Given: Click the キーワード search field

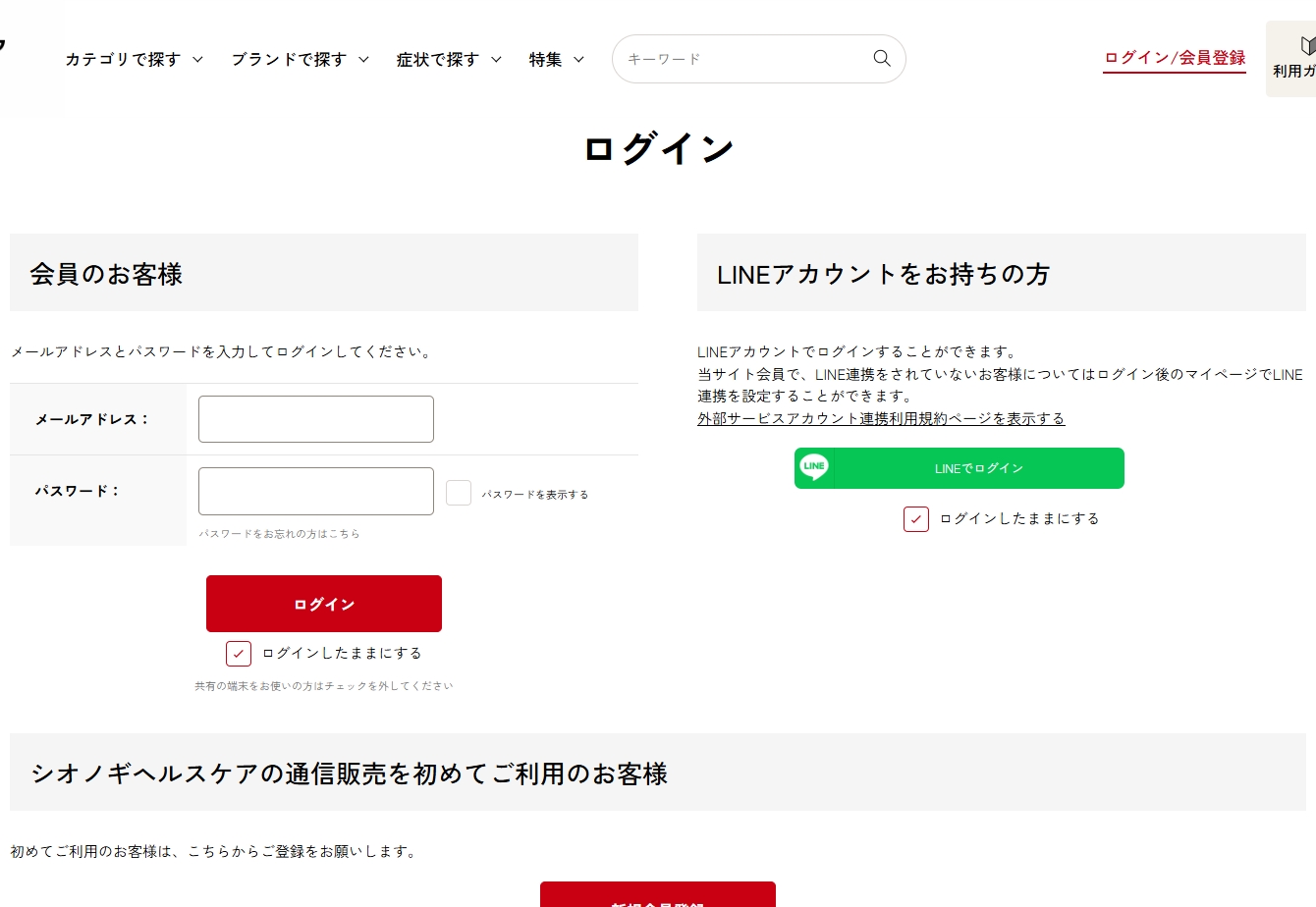Looking at the screenshot, I should tap(746, 59).
